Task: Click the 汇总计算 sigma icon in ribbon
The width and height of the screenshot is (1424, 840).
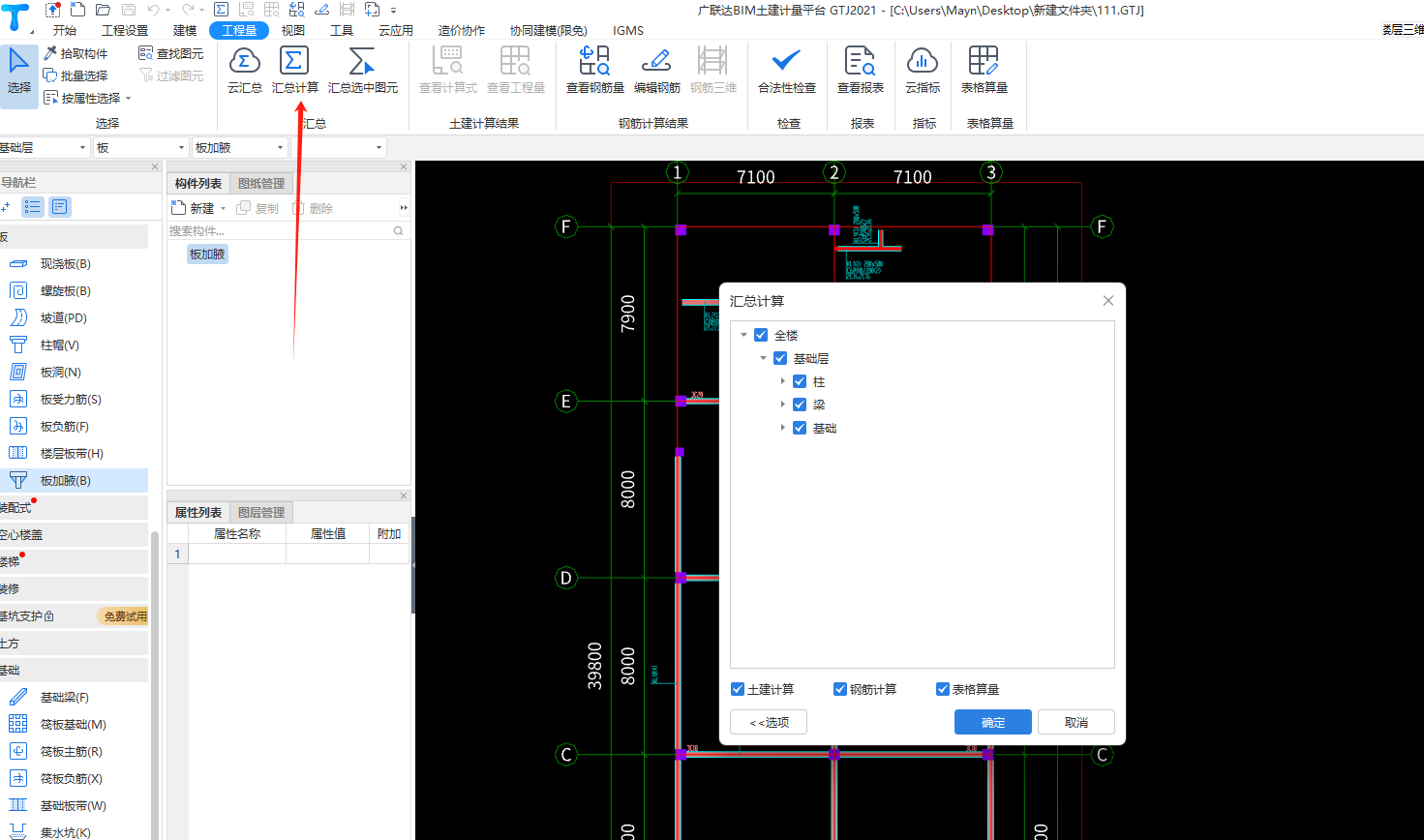Action: [x=294, y=61]
